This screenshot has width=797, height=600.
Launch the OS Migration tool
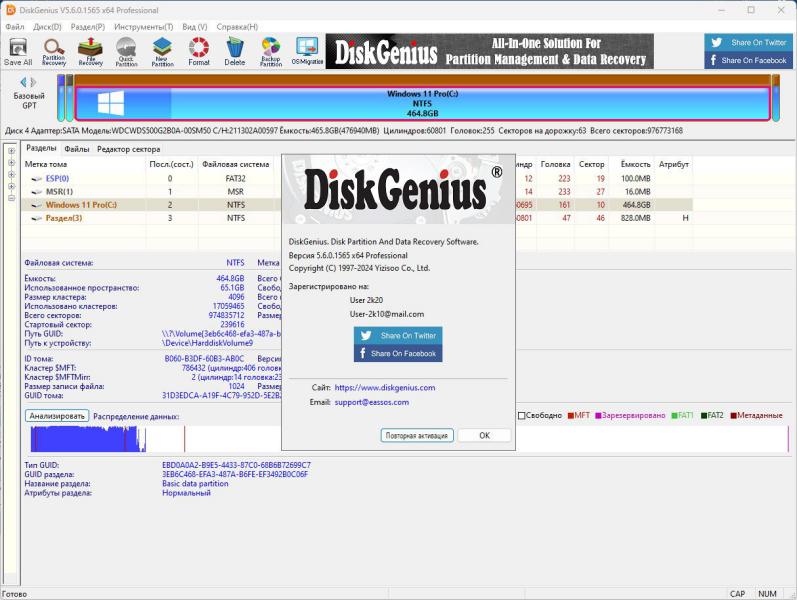point(307,52)
